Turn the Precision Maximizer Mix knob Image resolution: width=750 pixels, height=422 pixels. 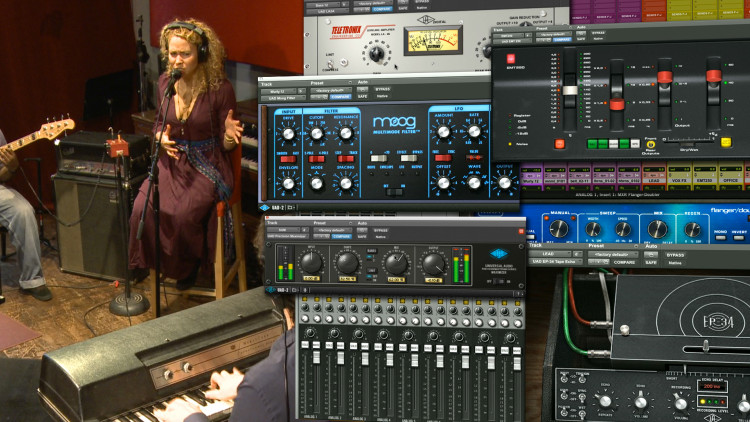(397, 264)
